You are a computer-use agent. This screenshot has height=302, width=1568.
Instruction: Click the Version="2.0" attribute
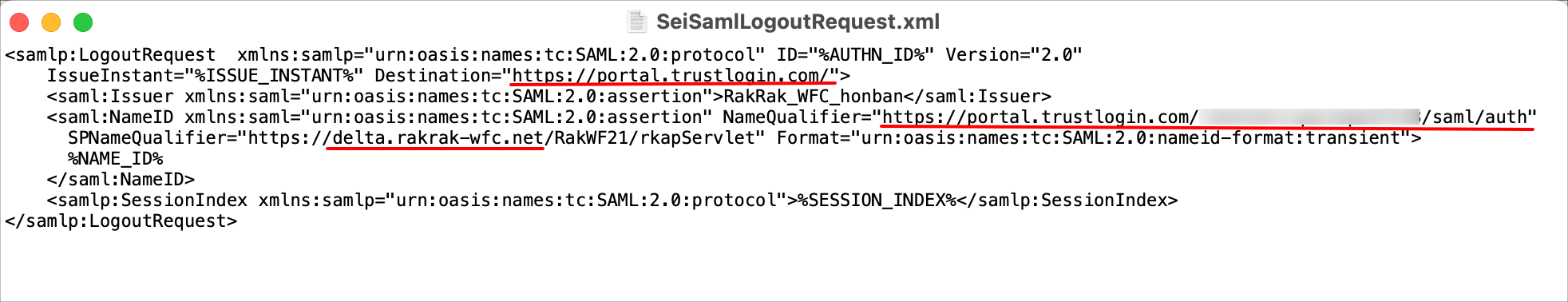1014,54
